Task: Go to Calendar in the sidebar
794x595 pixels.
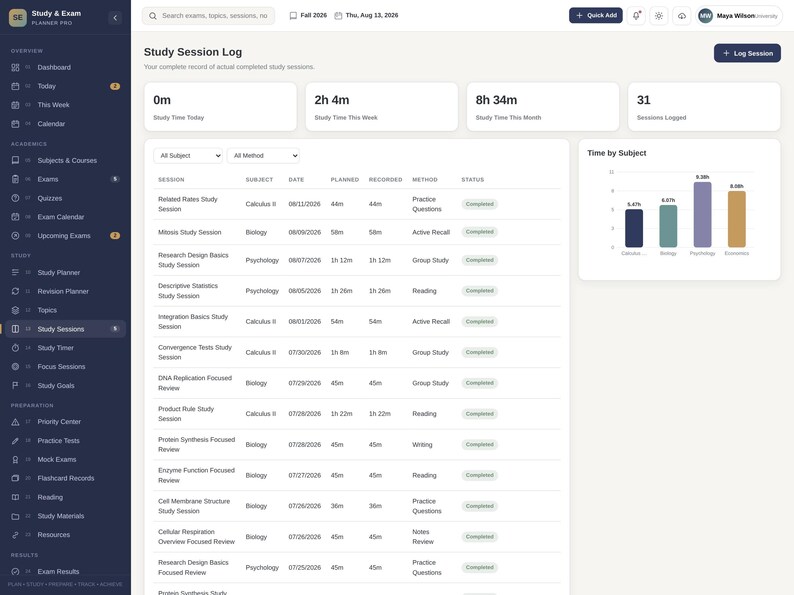Action: [x=65, y=124]
